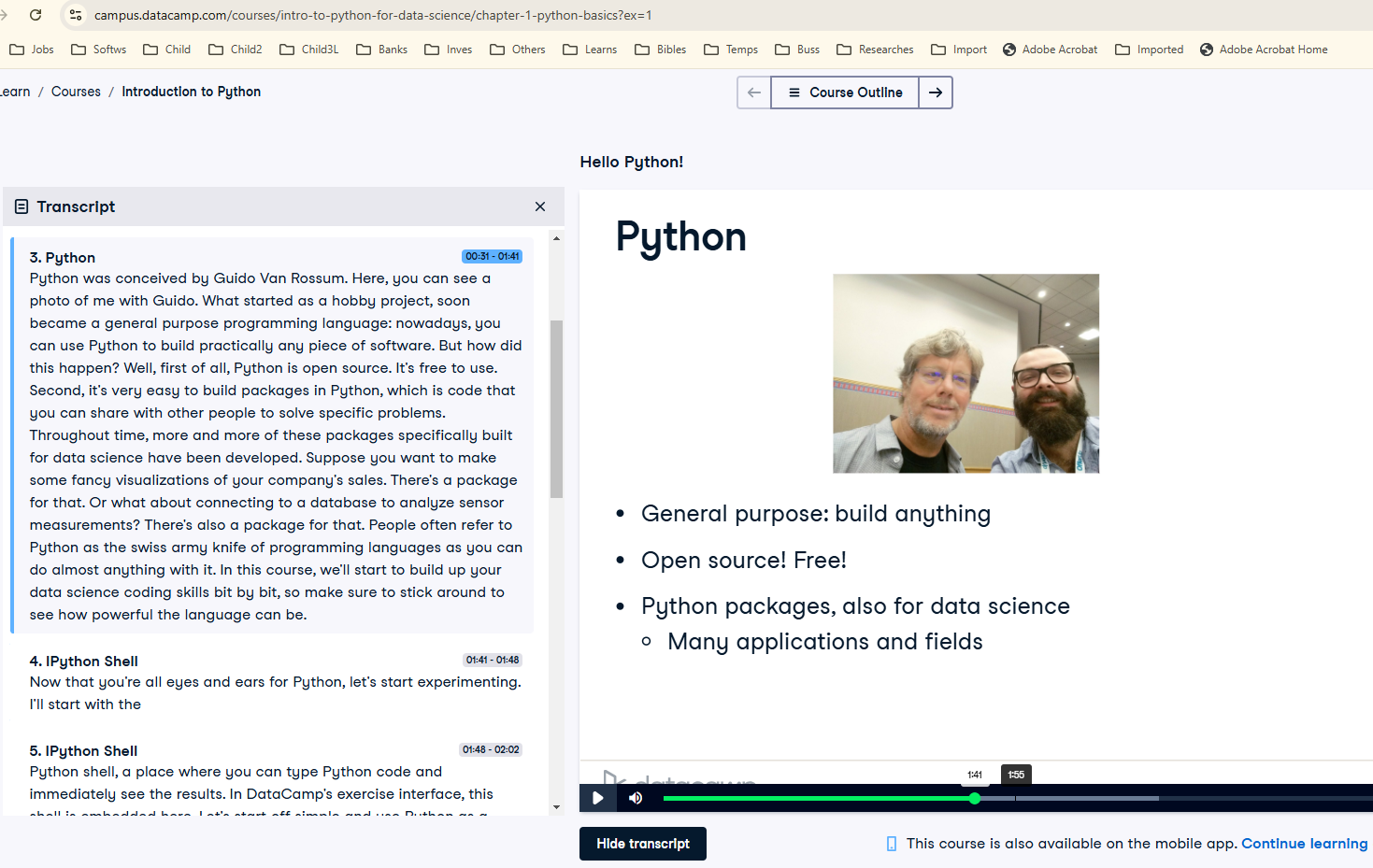Image resolution: width=1373 pixels, height=868 pixels.
Task: Open the Course Outline menu
Action: (845, 92)
